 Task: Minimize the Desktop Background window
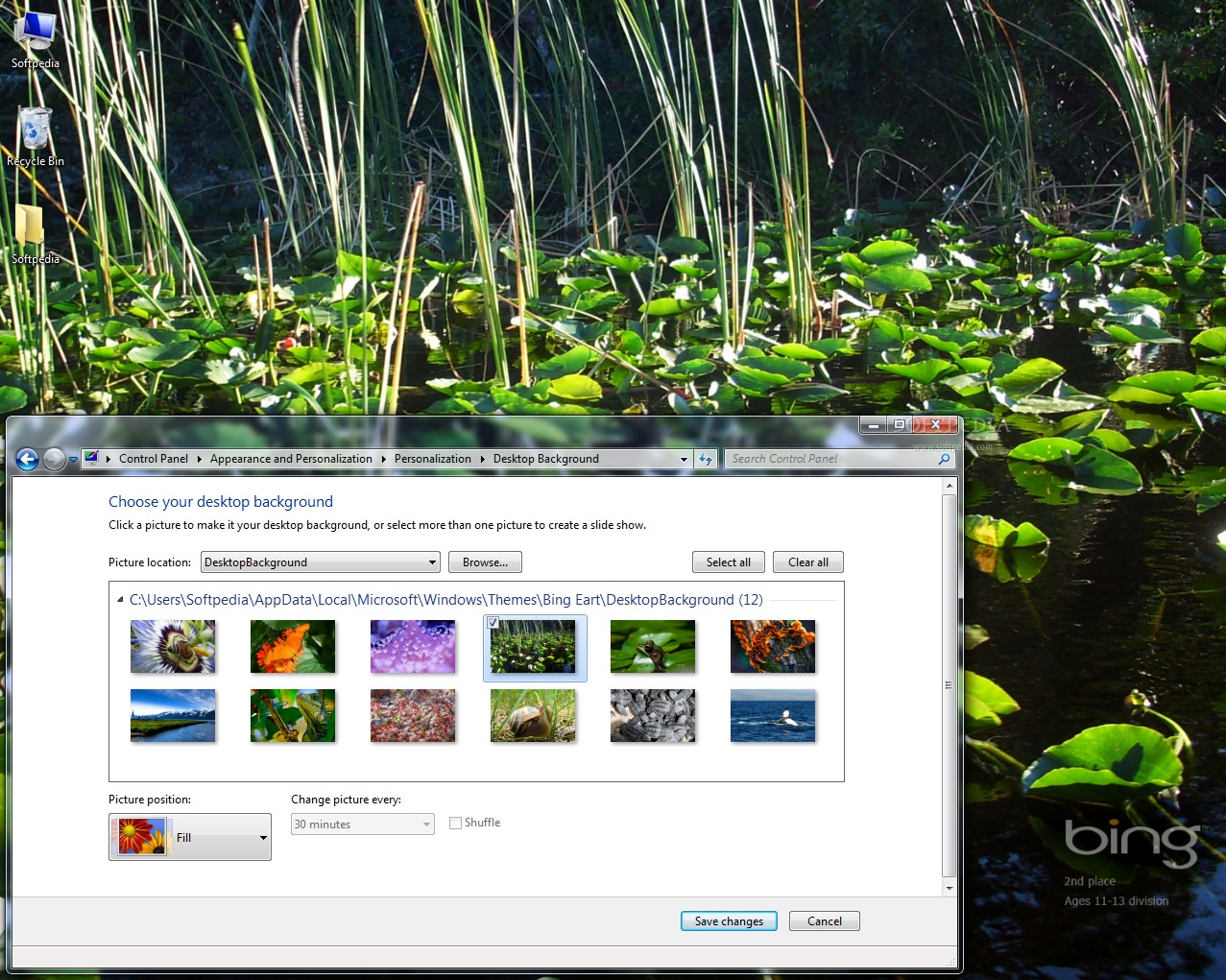873,424
